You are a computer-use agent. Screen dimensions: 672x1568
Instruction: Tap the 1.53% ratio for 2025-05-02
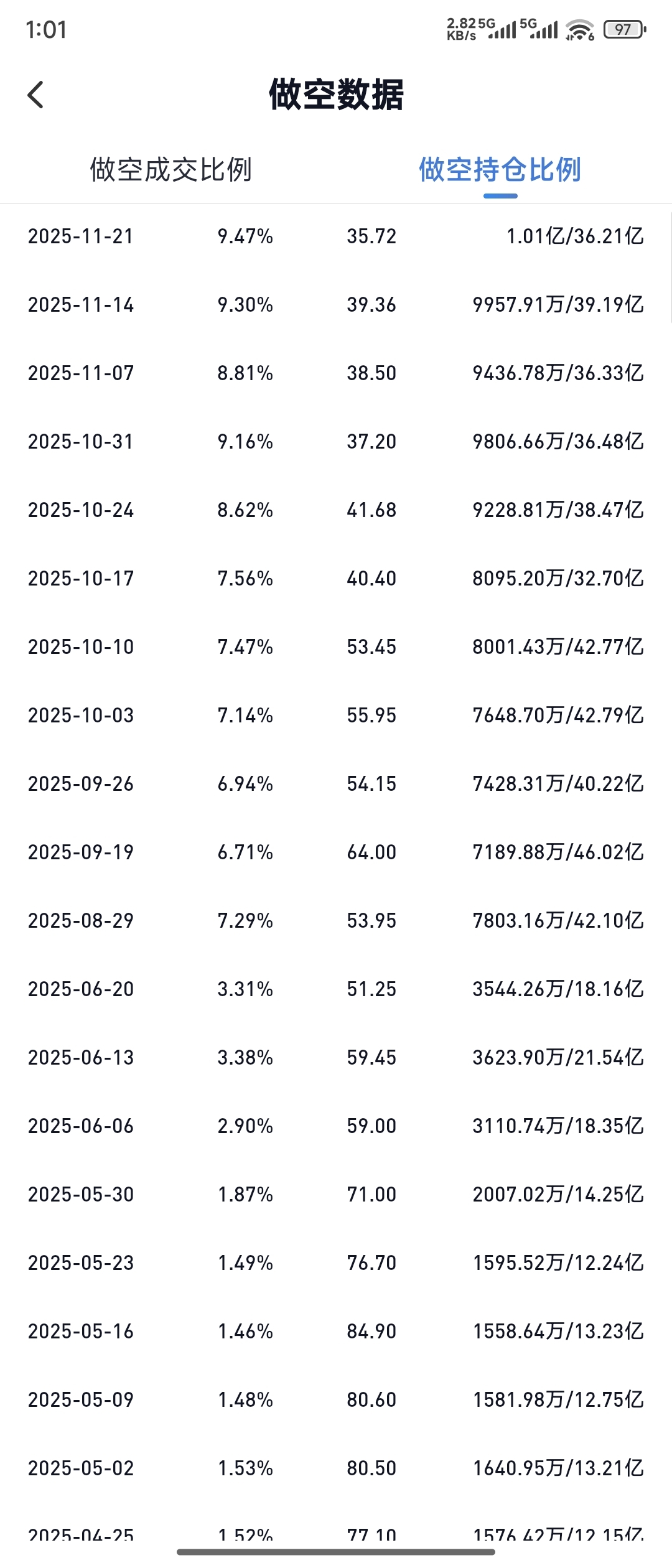click(x=245, y=1468)
